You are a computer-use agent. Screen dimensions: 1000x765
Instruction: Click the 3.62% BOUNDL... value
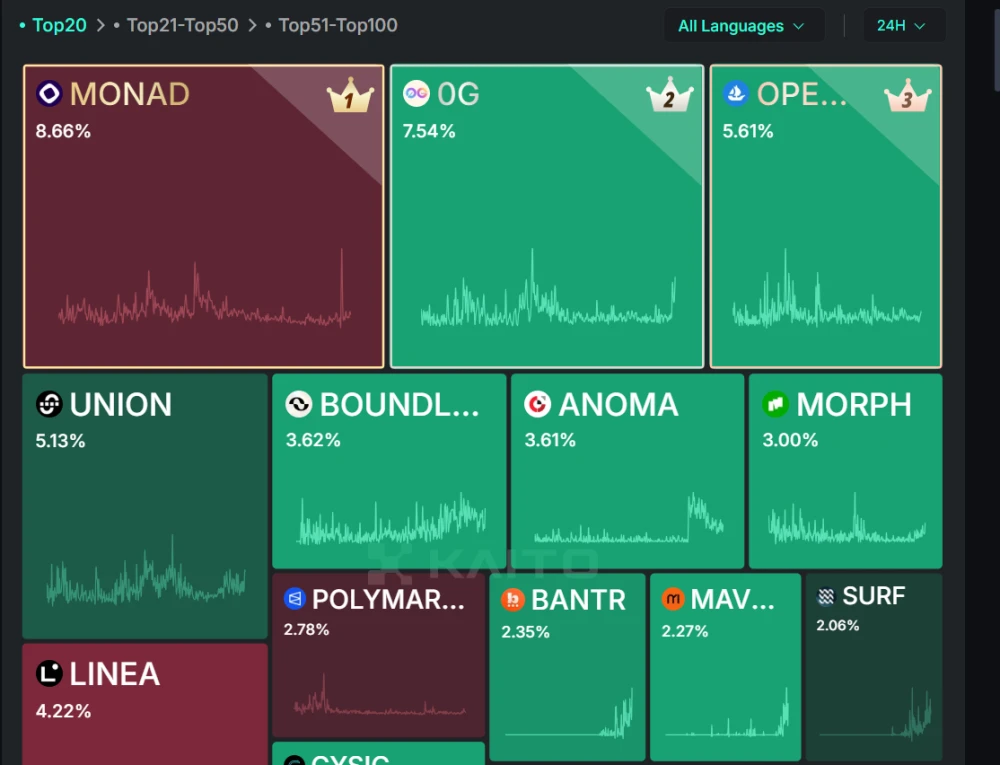coord(313,440)
